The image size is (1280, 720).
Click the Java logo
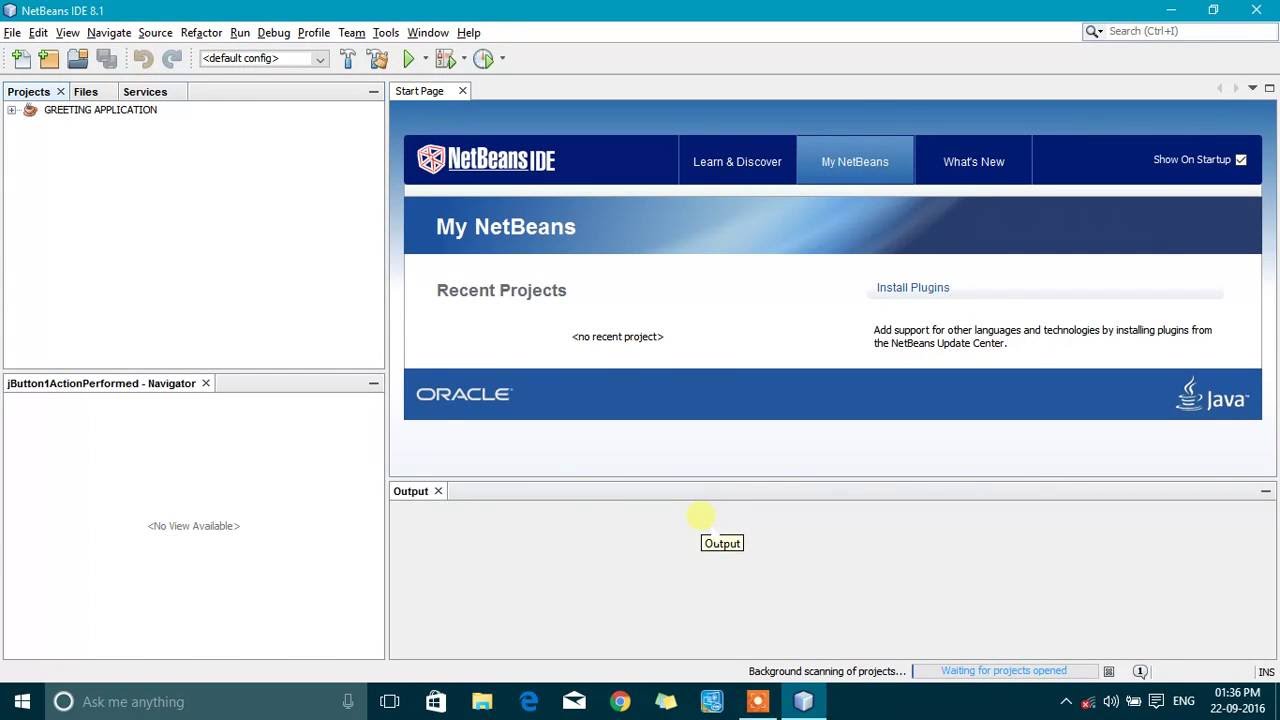1212,394
